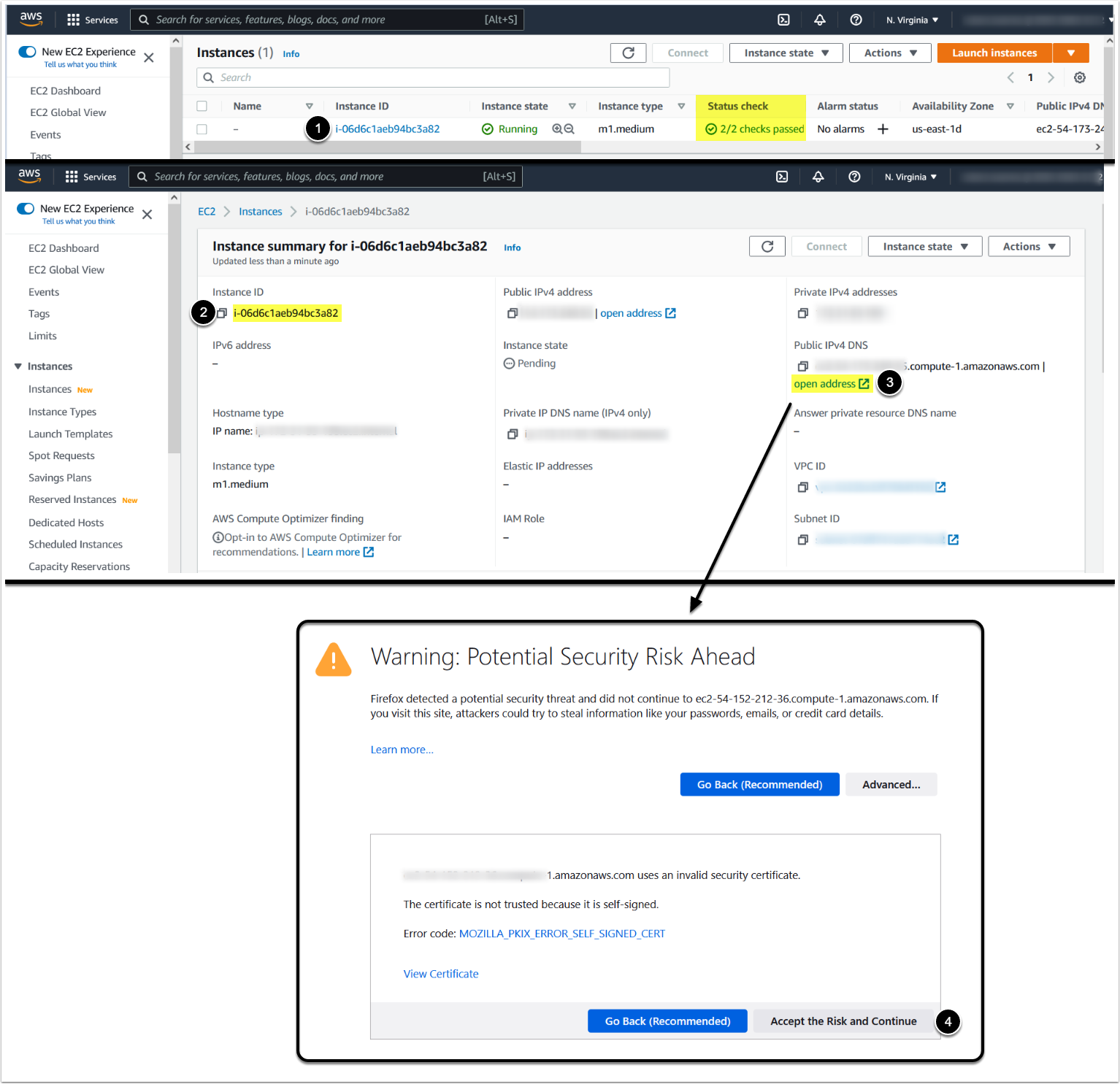
Task: Open Actions dropdown above Instances list
Action: coord(890,53)
